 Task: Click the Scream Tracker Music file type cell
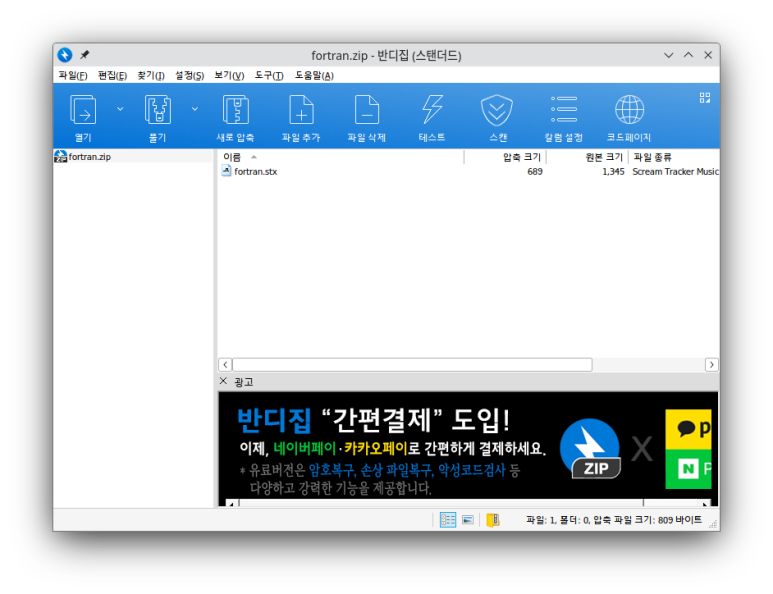coord(675,172)
